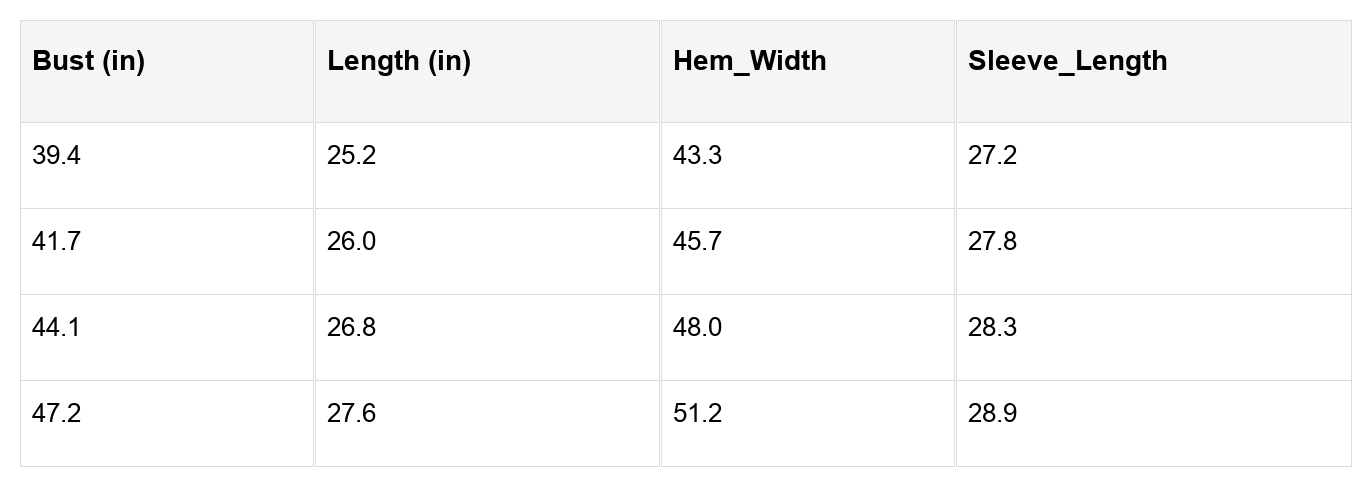Click the length cell 26.8
The height and width of the screenshot is (486, 1371).
click(x=351, y=328)
